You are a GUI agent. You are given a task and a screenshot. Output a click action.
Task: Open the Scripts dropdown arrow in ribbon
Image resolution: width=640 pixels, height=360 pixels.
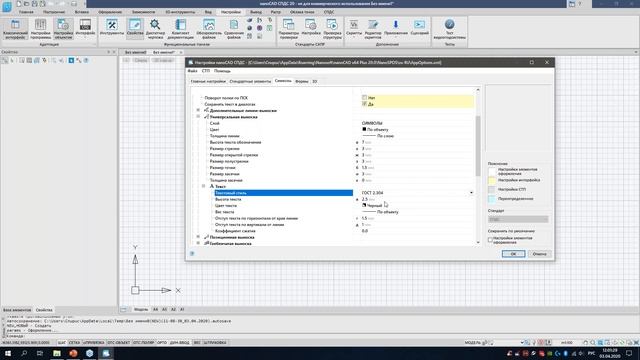point(354,37)
